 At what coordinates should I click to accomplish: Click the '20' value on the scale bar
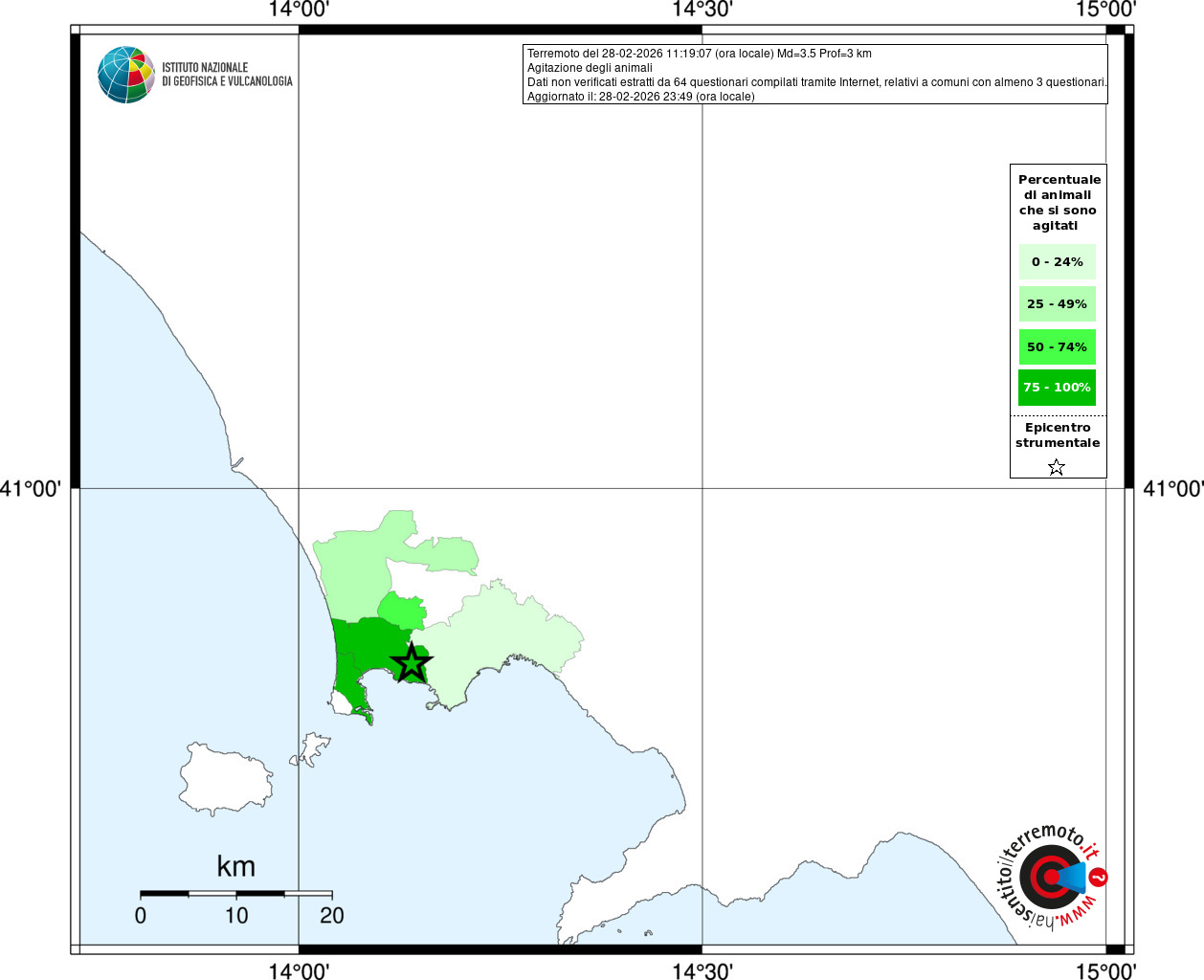[332, 916]
